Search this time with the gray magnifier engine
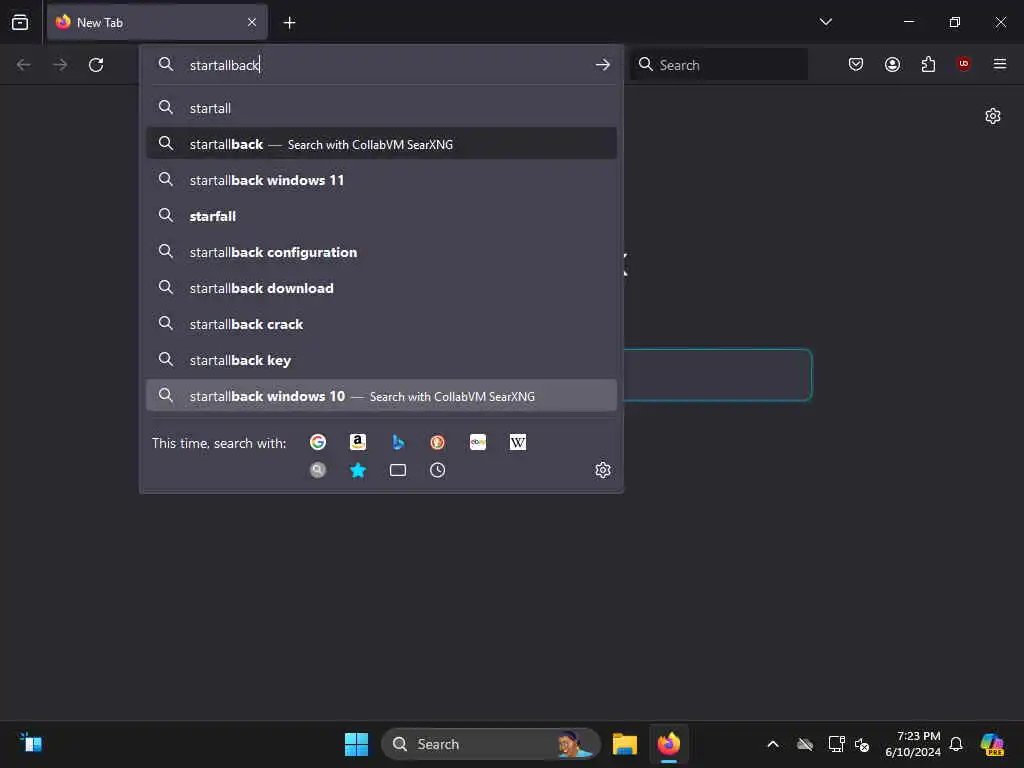This screenshot has height=768, width=1024. [x=318, y=470]
